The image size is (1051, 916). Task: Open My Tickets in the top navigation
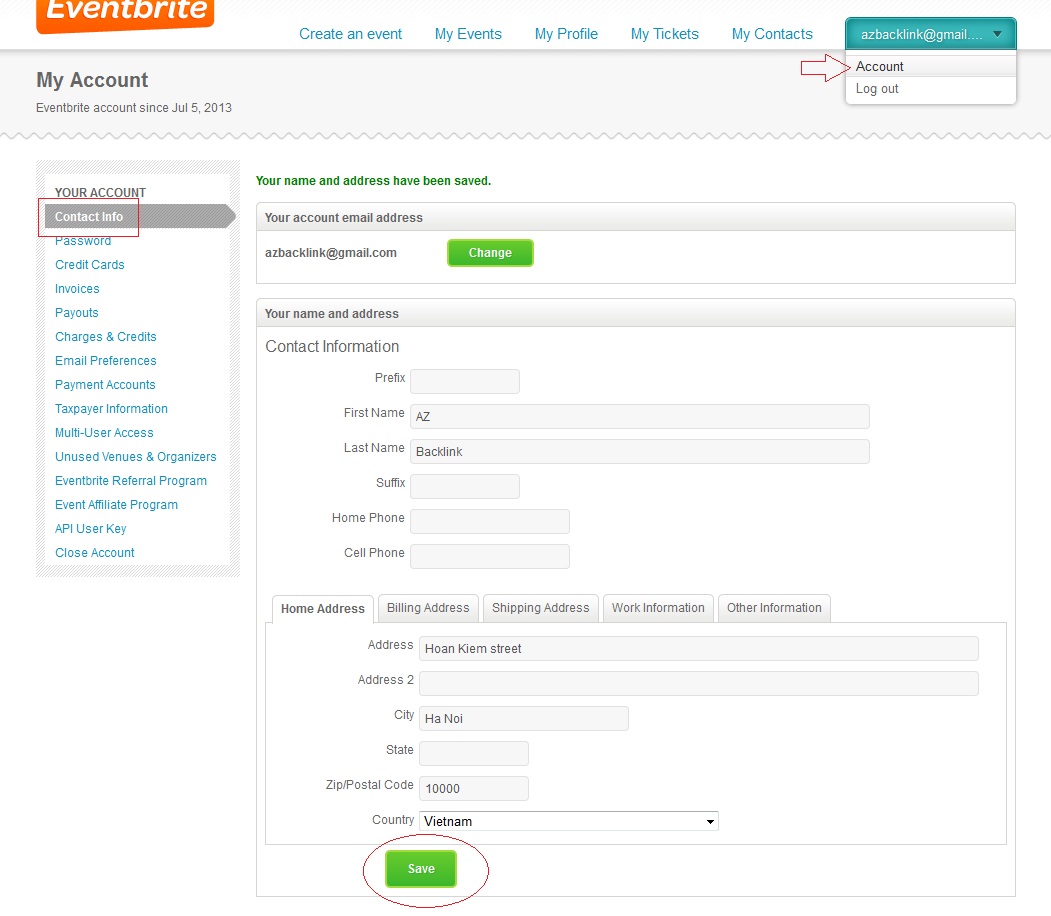pyautogui.click(x=664, y=34)
